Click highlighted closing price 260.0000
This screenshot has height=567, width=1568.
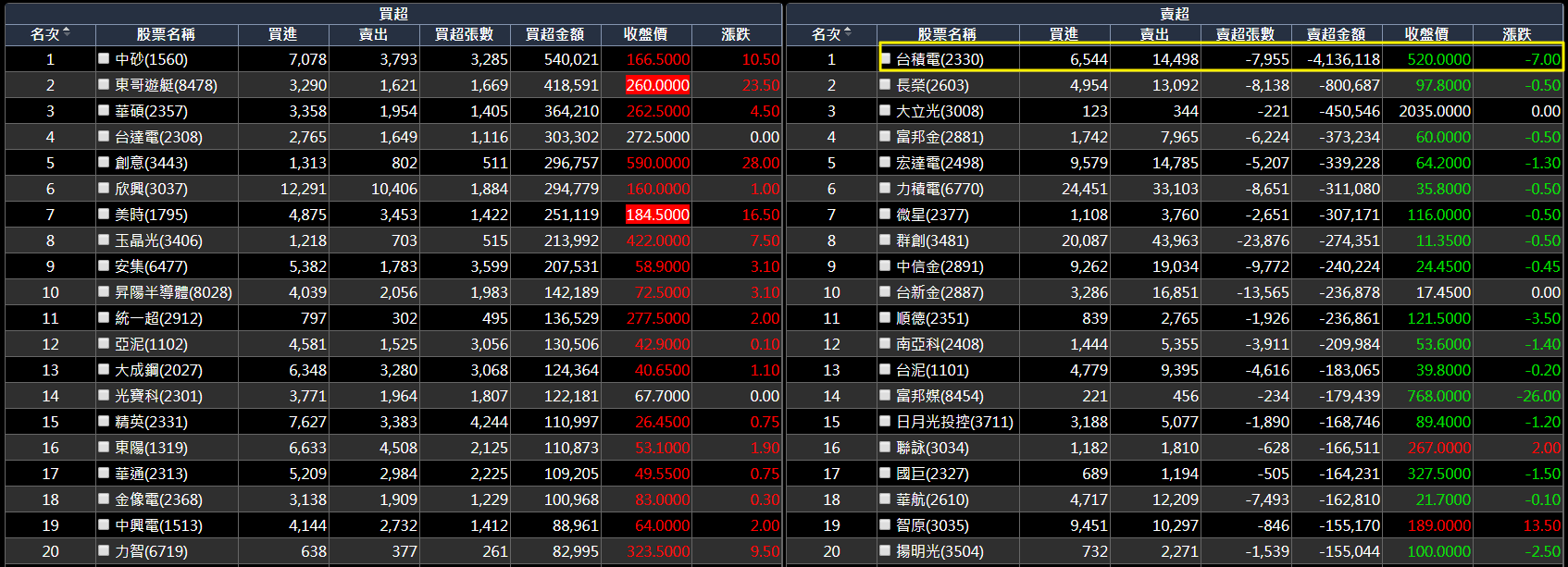[658, 85]
